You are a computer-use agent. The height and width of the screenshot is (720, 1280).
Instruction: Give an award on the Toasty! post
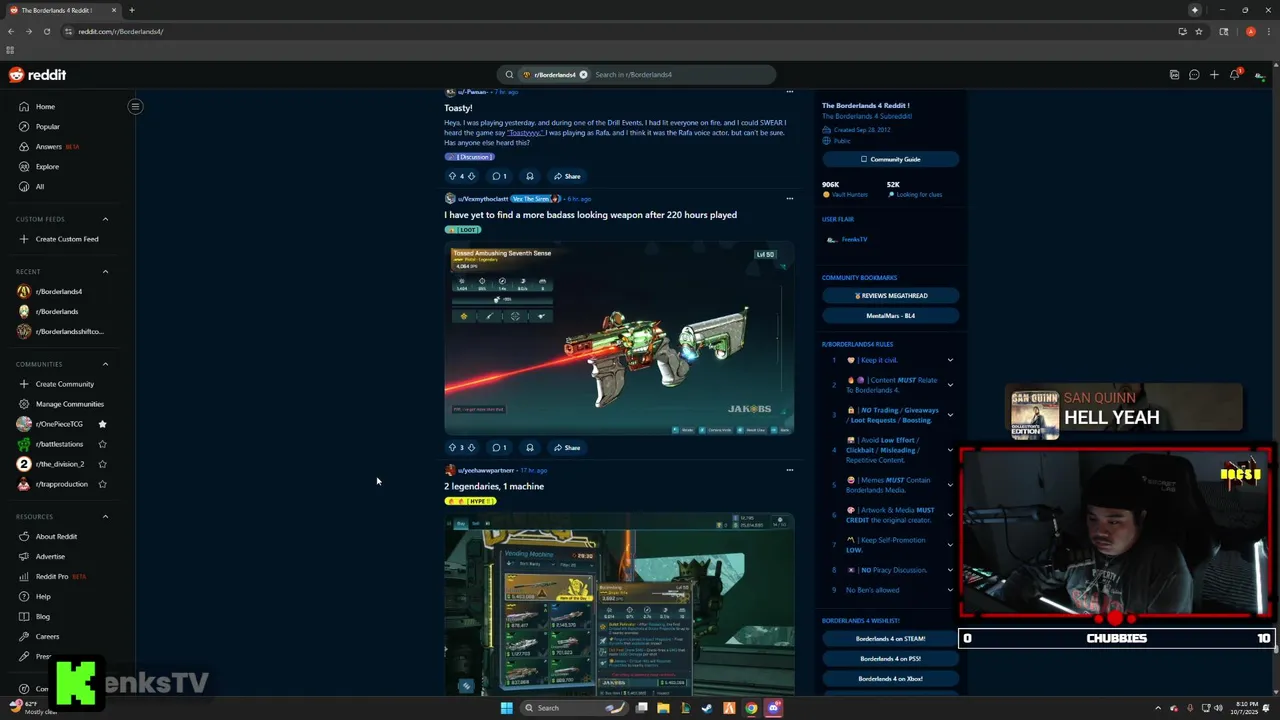[530, 176]
